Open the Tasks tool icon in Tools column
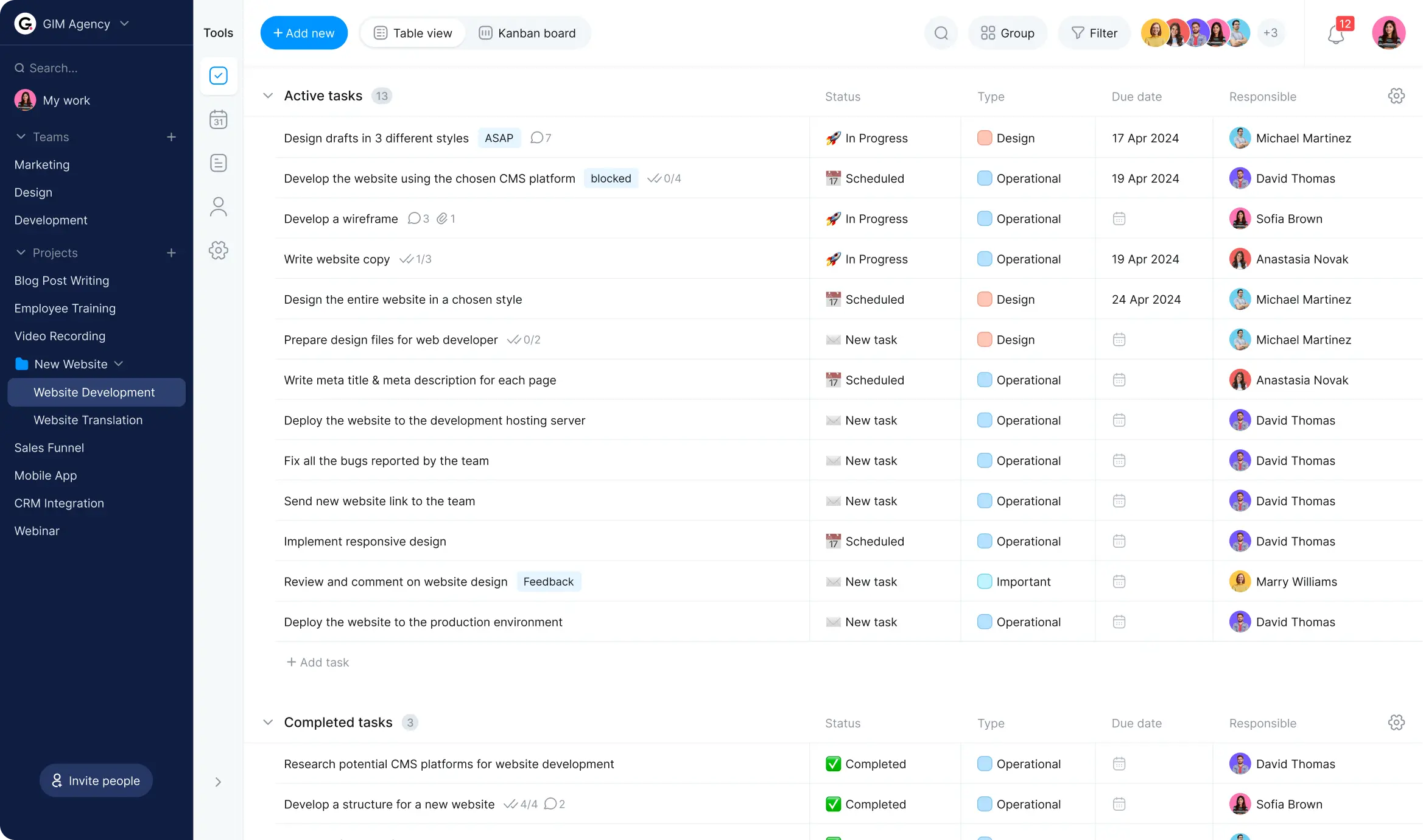1423x840 pixels. pyautogui.click(x=218, y=75)
